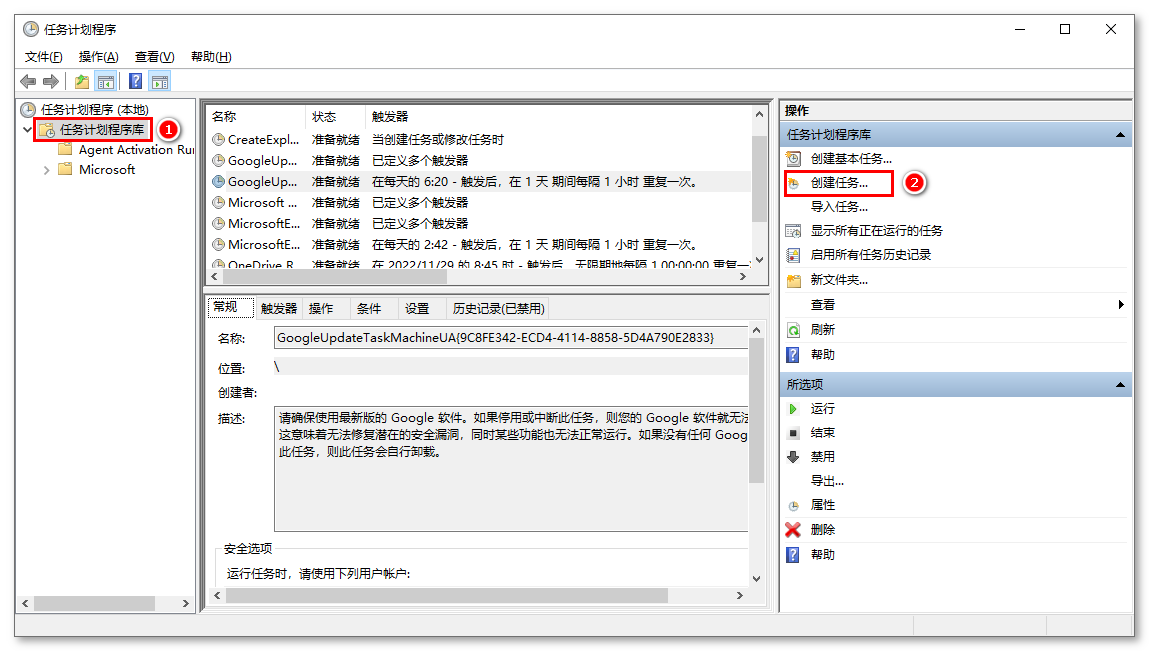Switch to the 触发器 tab

[x=278, y=307]
